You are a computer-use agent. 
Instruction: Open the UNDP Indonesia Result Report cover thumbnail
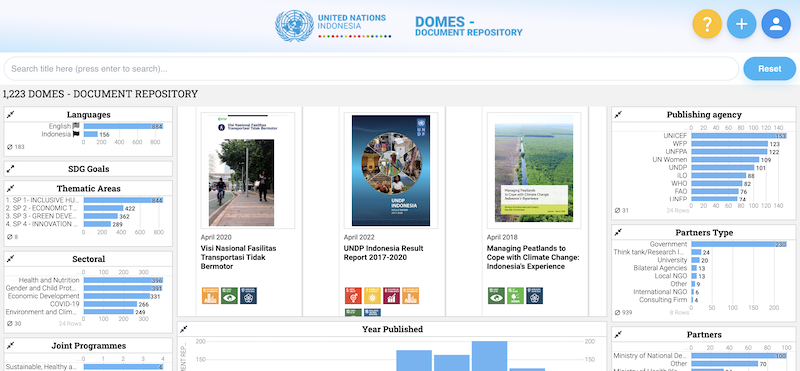click(x=391, y=170)
